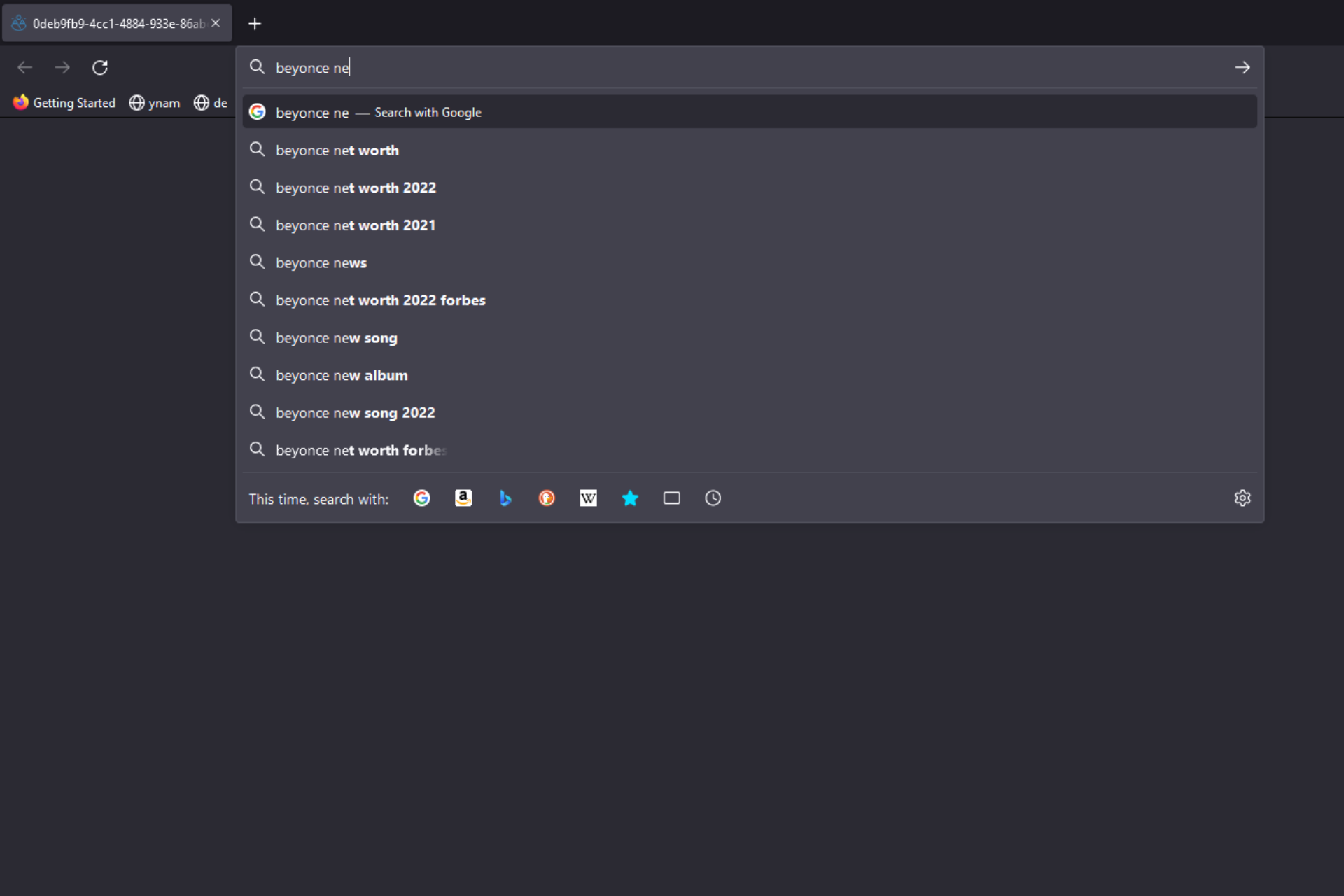Click the Go arrow in address bar
This screenshot has height=896, width=1344.
(1242, 68)
